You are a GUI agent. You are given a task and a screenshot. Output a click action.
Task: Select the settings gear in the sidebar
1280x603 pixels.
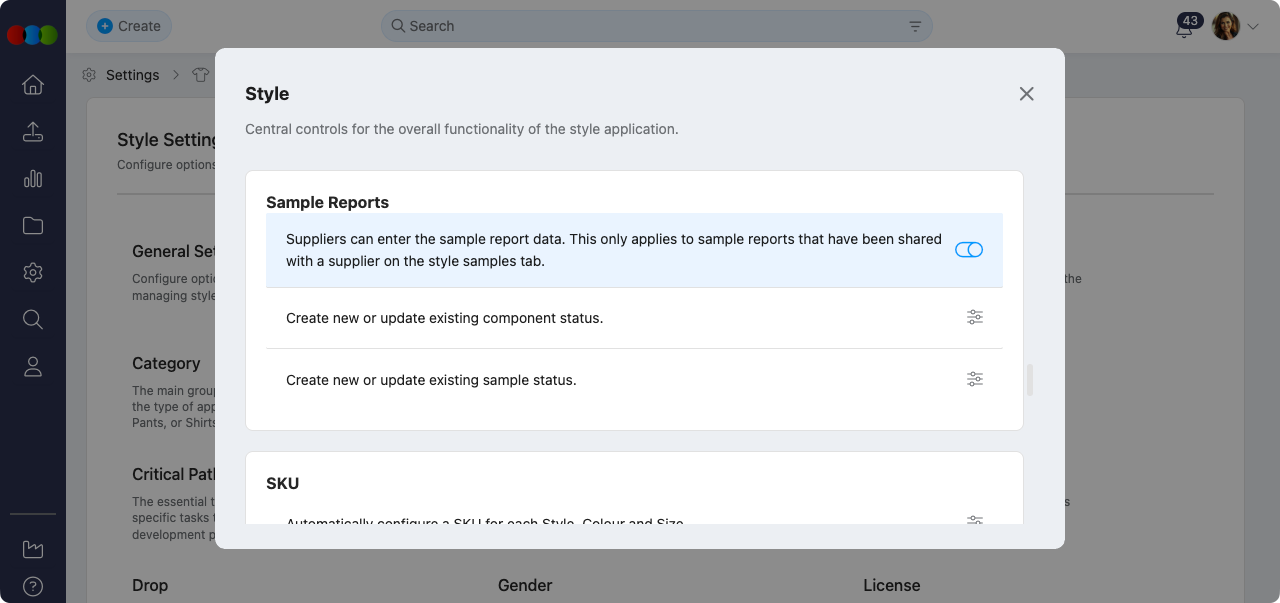click(x=32, y=272)
